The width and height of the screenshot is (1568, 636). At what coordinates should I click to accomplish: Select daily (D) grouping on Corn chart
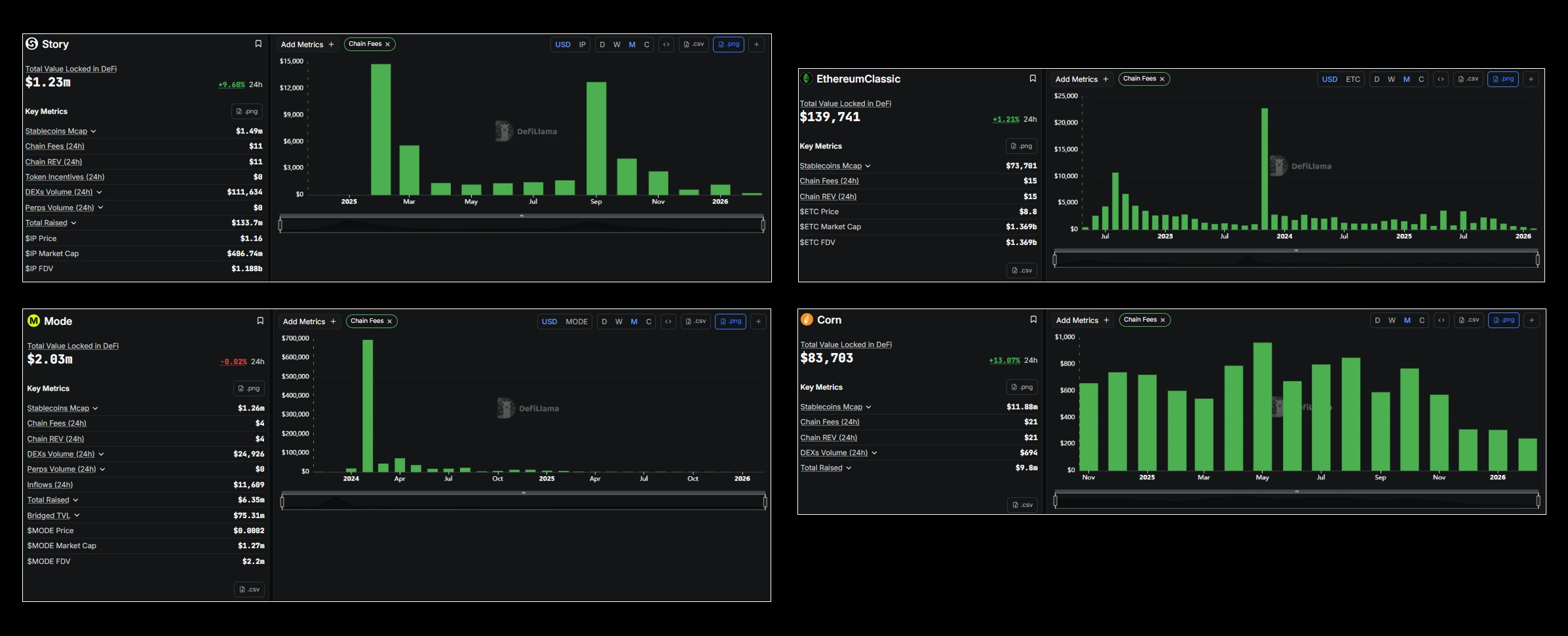tap(1377, 320)
